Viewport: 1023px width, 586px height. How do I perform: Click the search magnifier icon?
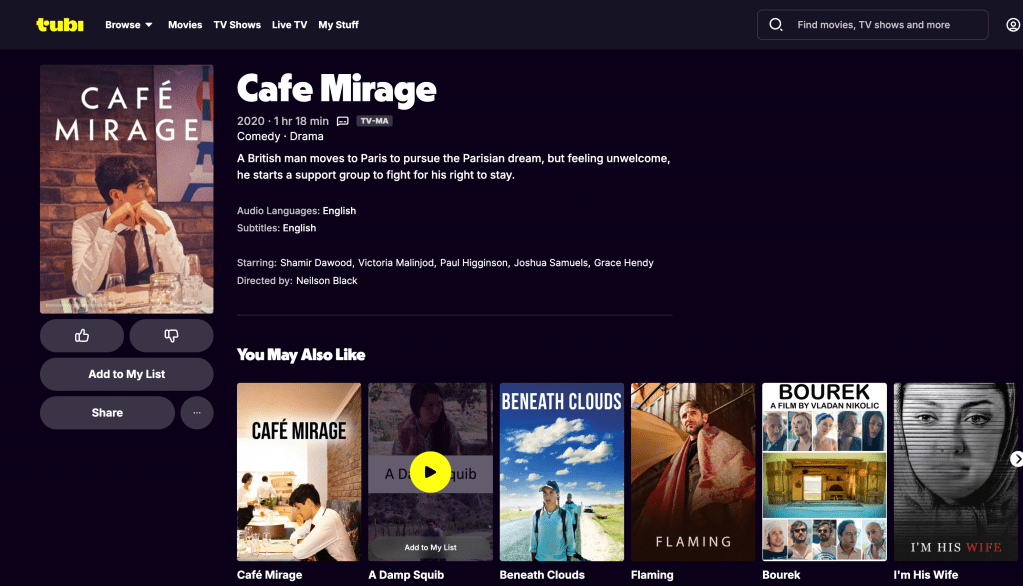[x=775, y=25]
